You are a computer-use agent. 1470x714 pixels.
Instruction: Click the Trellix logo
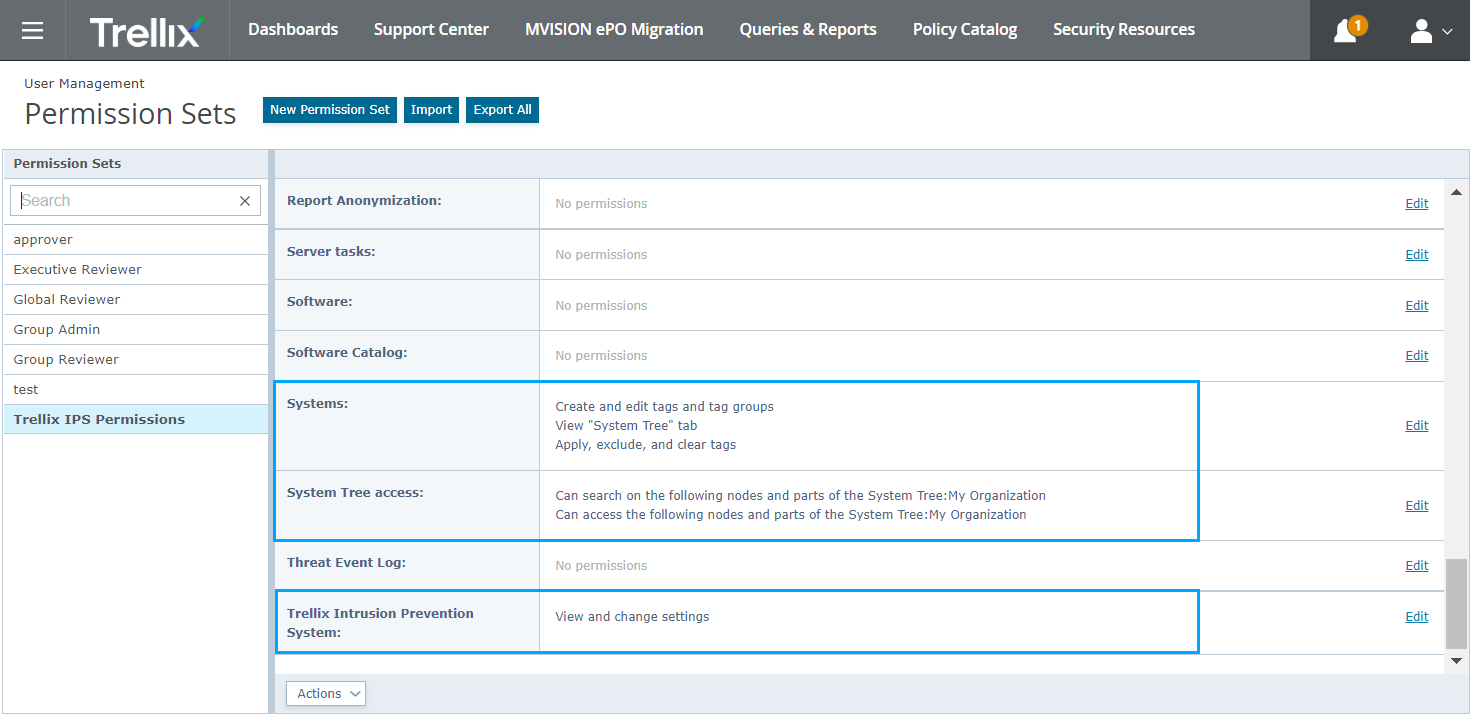point(146,31)
